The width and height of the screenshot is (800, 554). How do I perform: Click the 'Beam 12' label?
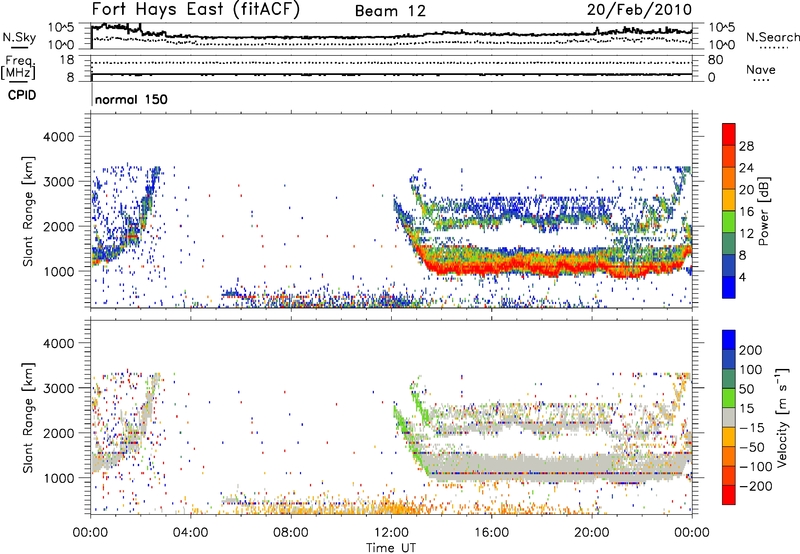coord(390,11)
